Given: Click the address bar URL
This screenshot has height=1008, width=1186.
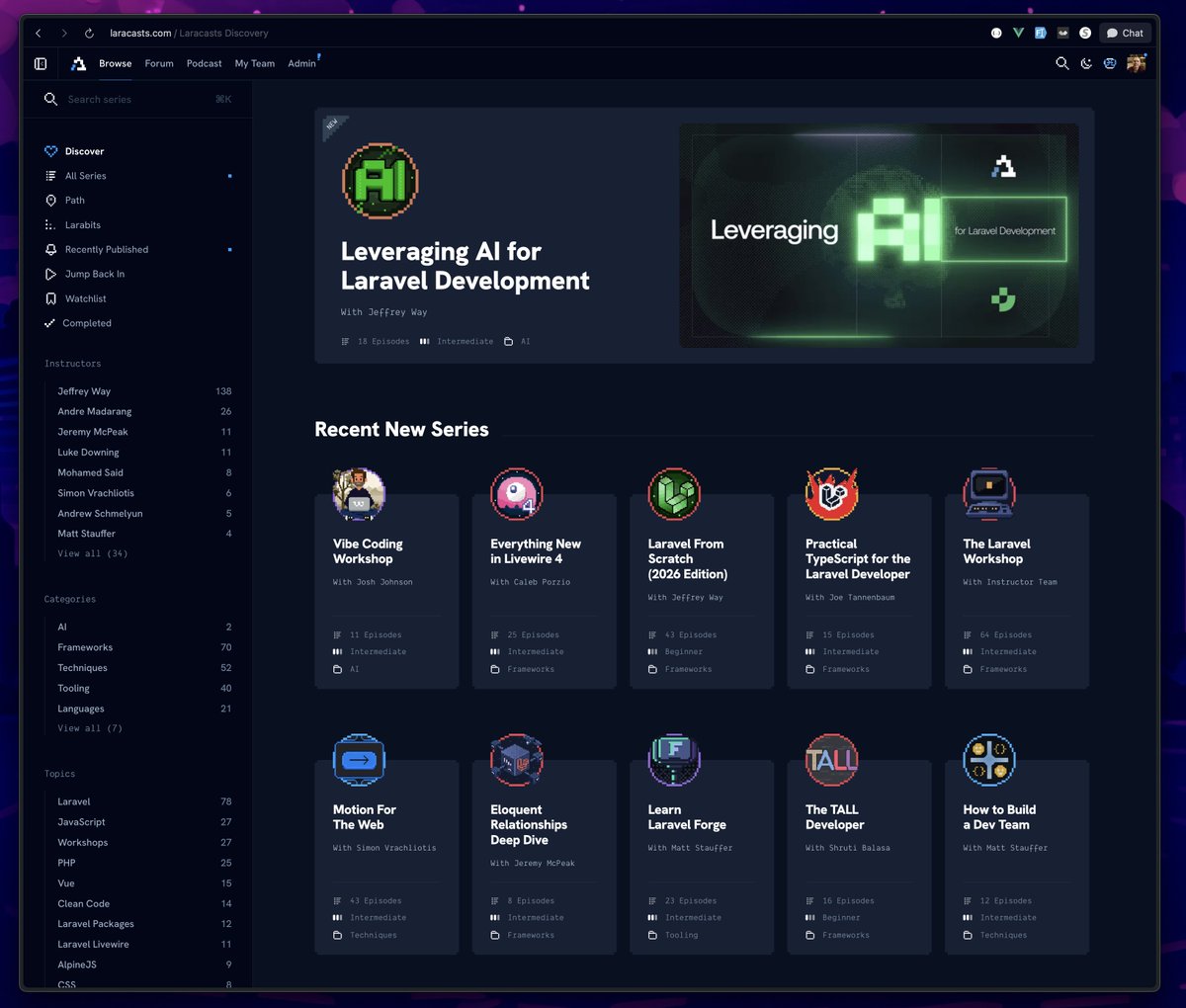Looking at the screenshot, I should 189,33.
